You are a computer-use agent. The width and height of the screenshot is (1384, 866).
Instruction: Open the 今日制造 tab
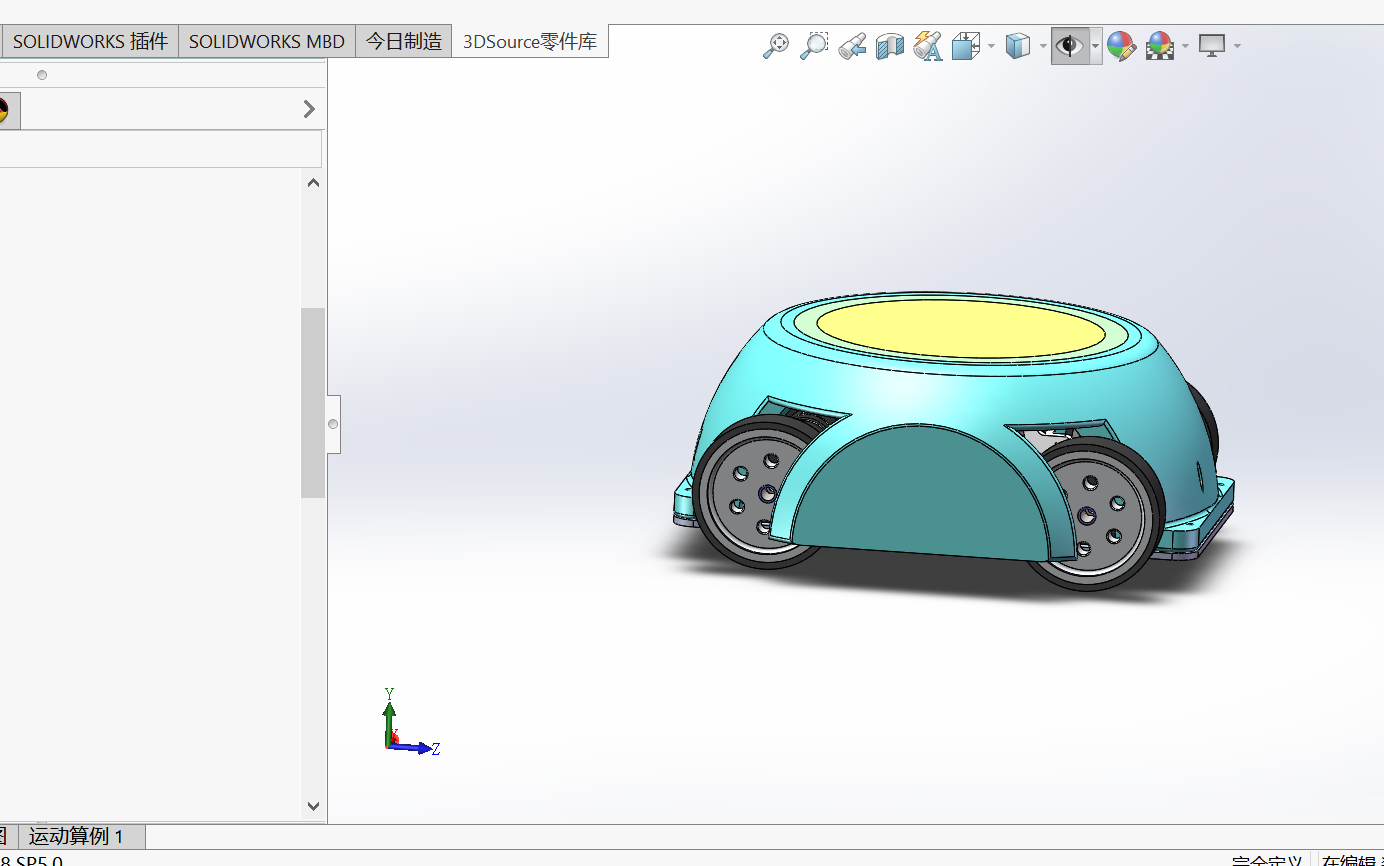click(404, 41)
